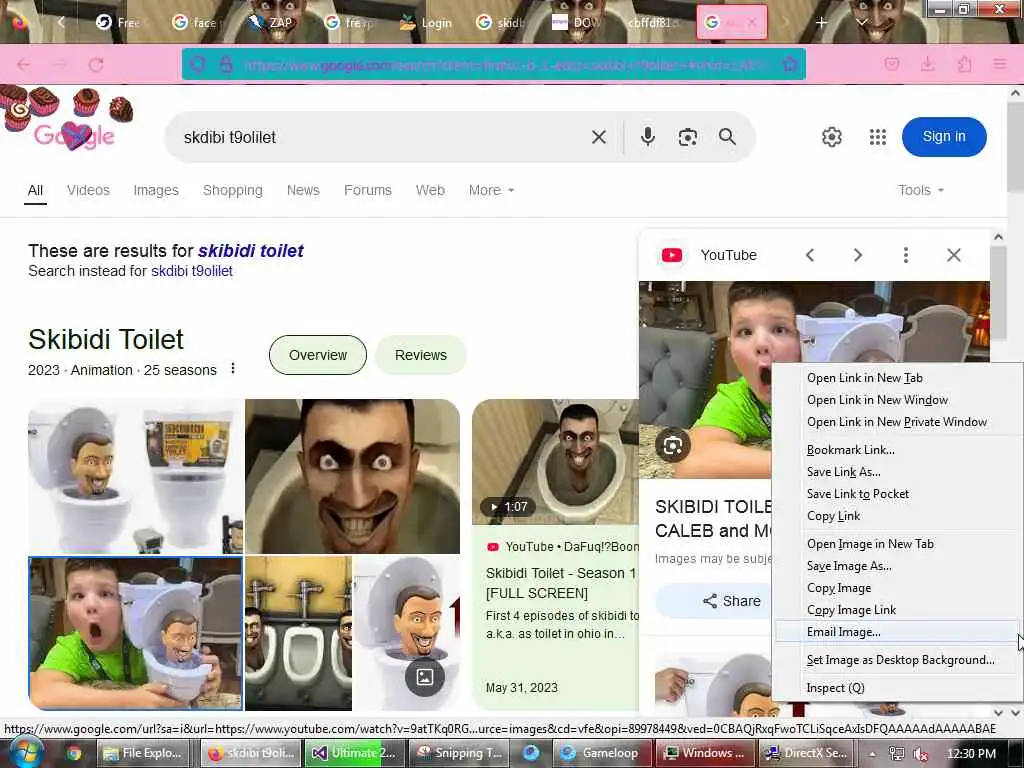Image resolution: width=1024 pixels, height=768 pixels.
Task: Clear the search box with the X icon
Action: [x=598, y=137]
